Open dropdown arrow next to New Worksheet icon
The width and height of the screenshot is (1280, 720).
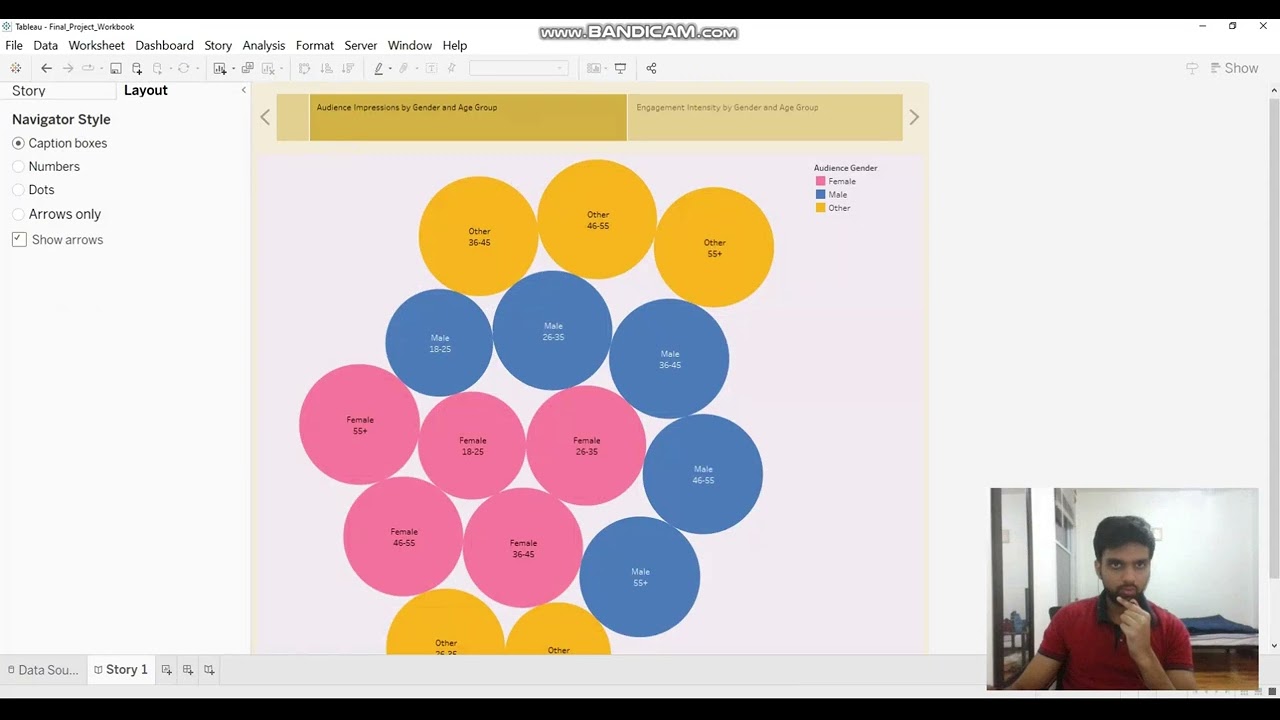point(233,68)
